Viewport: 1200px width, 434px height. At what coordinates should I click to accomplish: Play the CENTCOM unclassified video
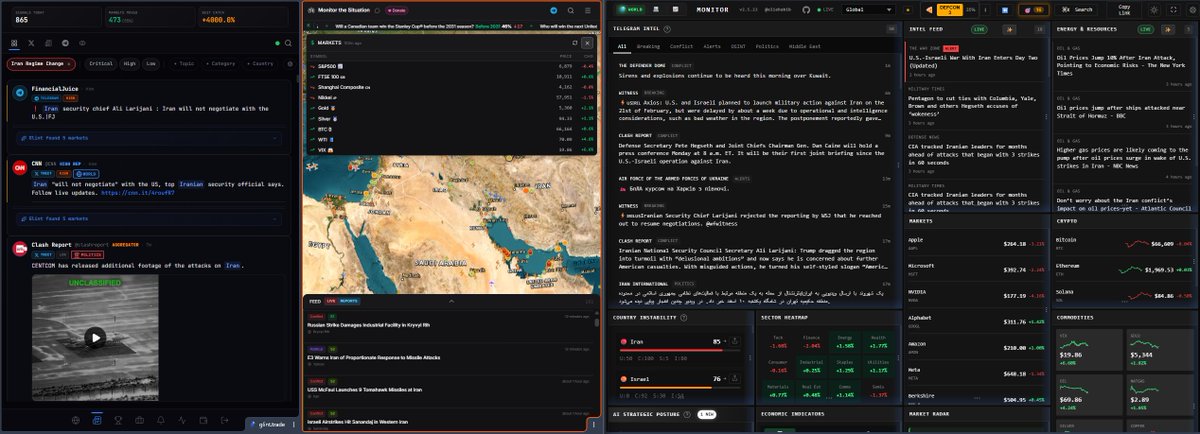click(96, 337)
